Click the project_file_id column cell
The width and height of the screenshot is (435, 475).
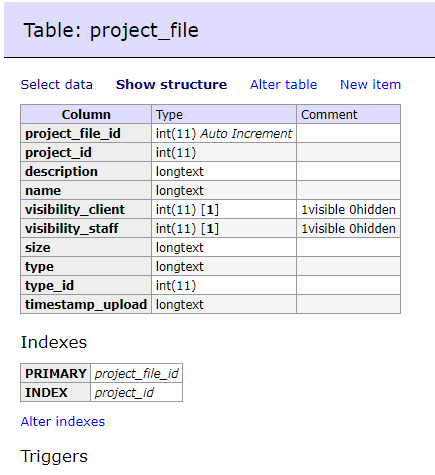(x=86, y=134)
